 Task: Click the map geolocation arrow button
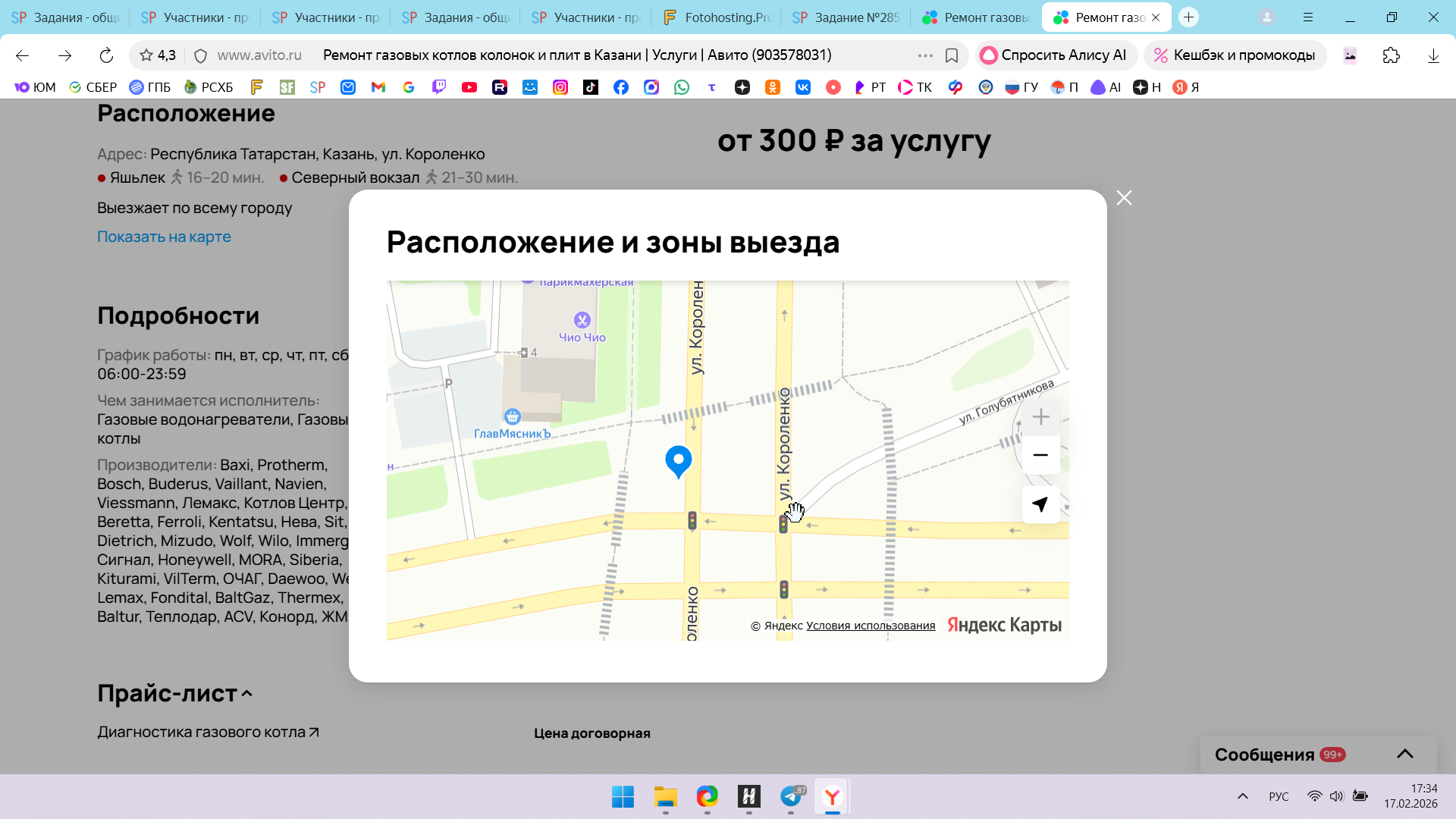1040,504
